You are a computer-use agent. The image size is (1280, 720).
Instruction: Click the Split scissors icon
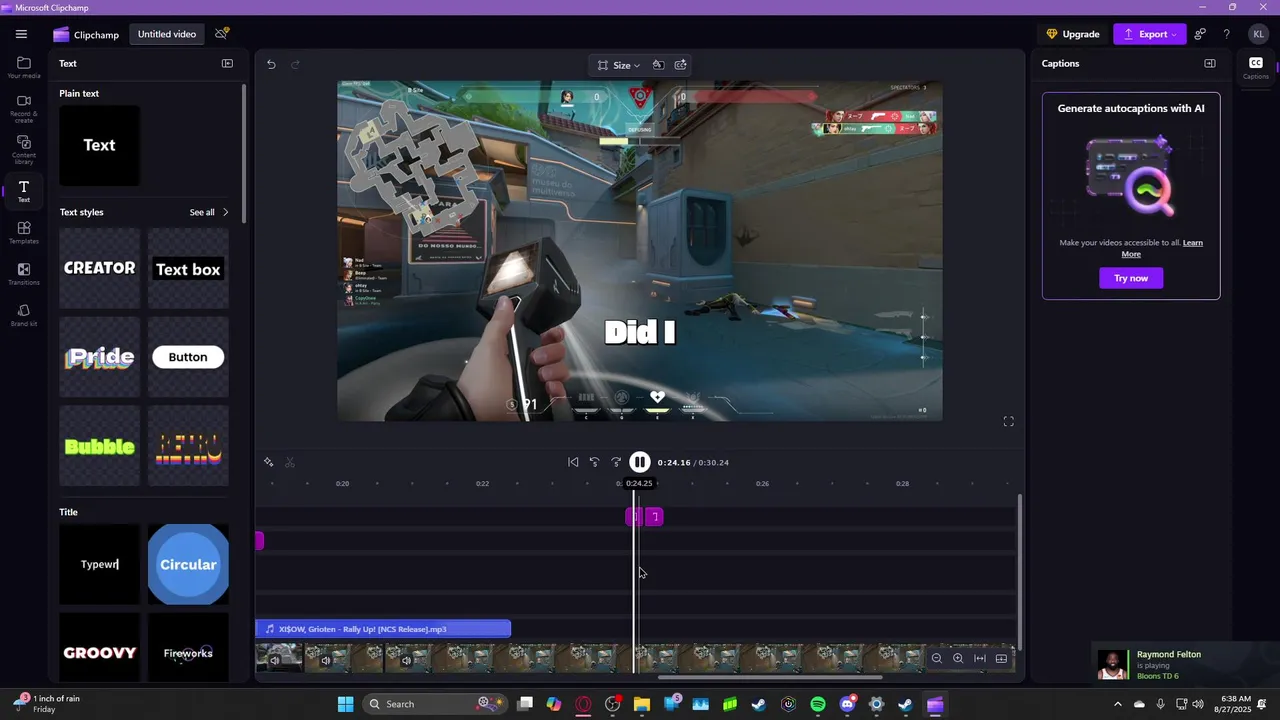coord(290,462)
